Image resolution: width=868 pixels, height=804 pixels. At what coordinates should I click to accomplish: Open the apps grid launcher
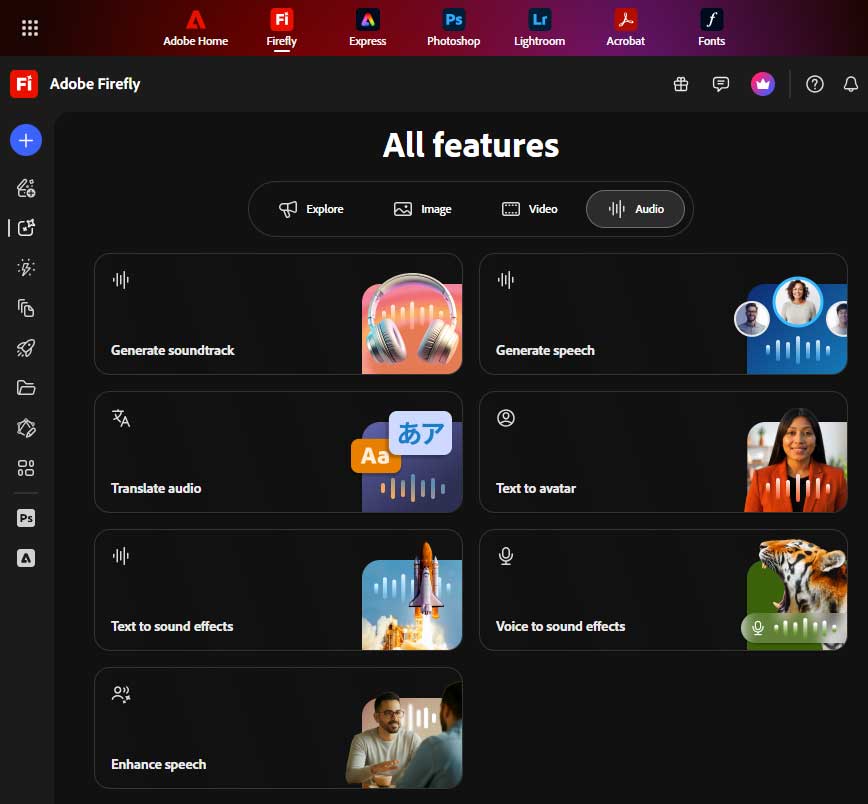[x=30, y=28]
